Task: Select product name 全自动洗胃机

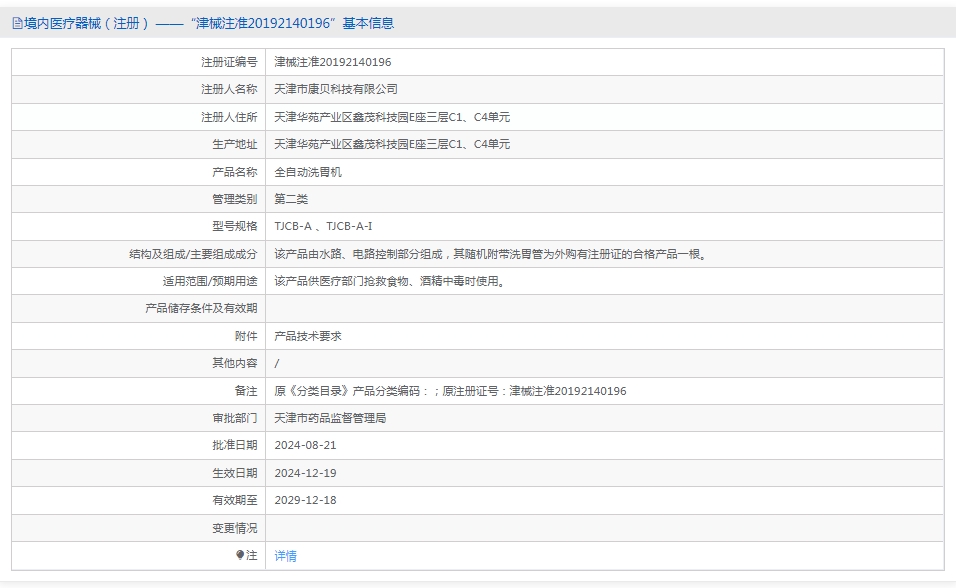Action: (308, 172)
